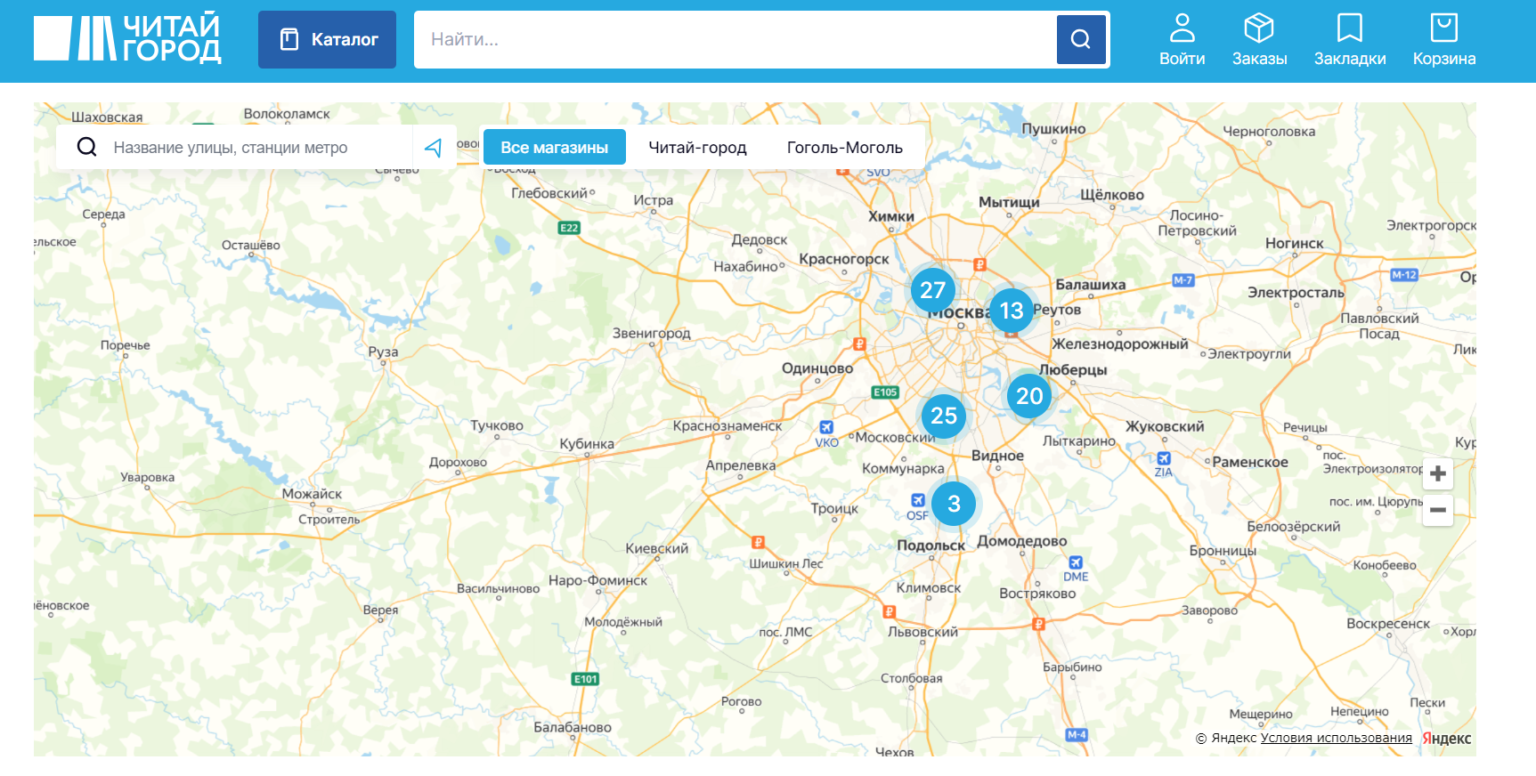
Task: Open the cluster marker with 25 stores
Action: (945, 415)
